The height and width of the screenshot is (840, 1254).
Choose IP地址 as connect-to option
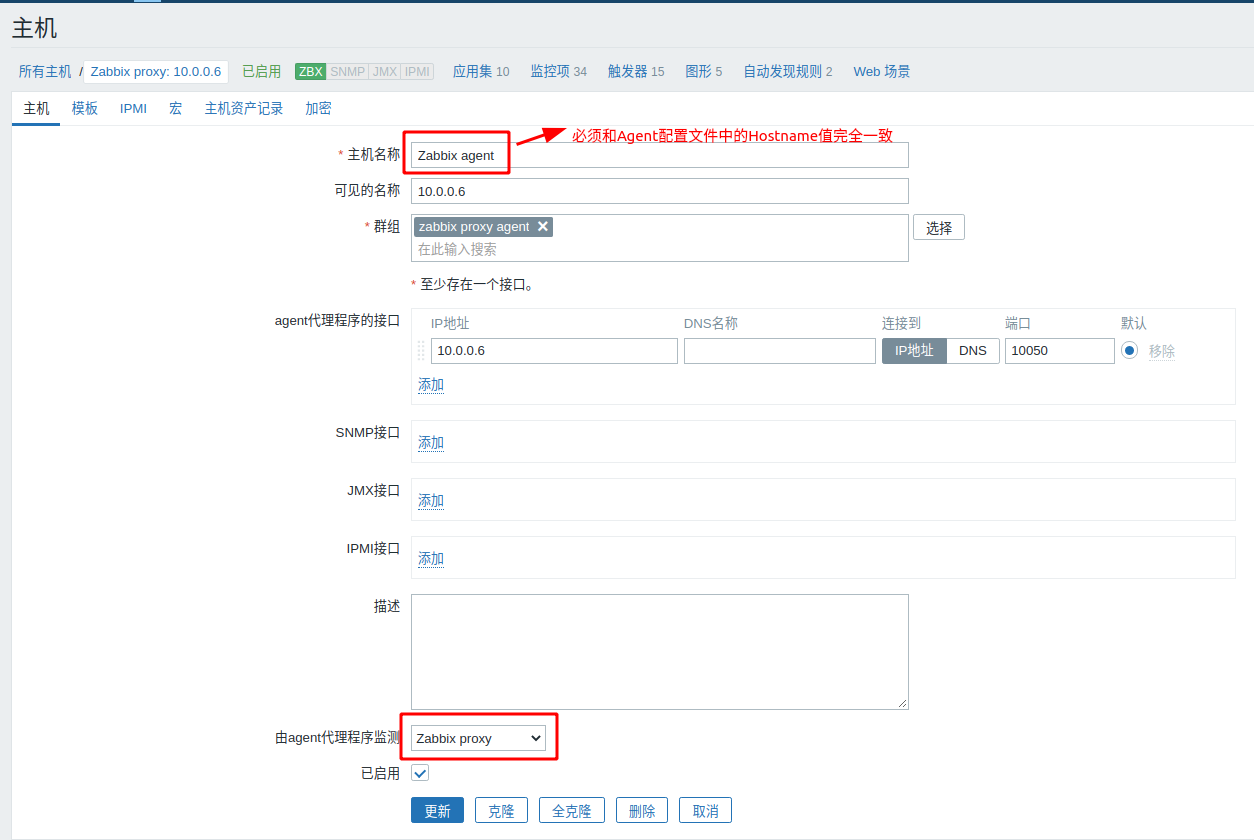tap(914, 351)
